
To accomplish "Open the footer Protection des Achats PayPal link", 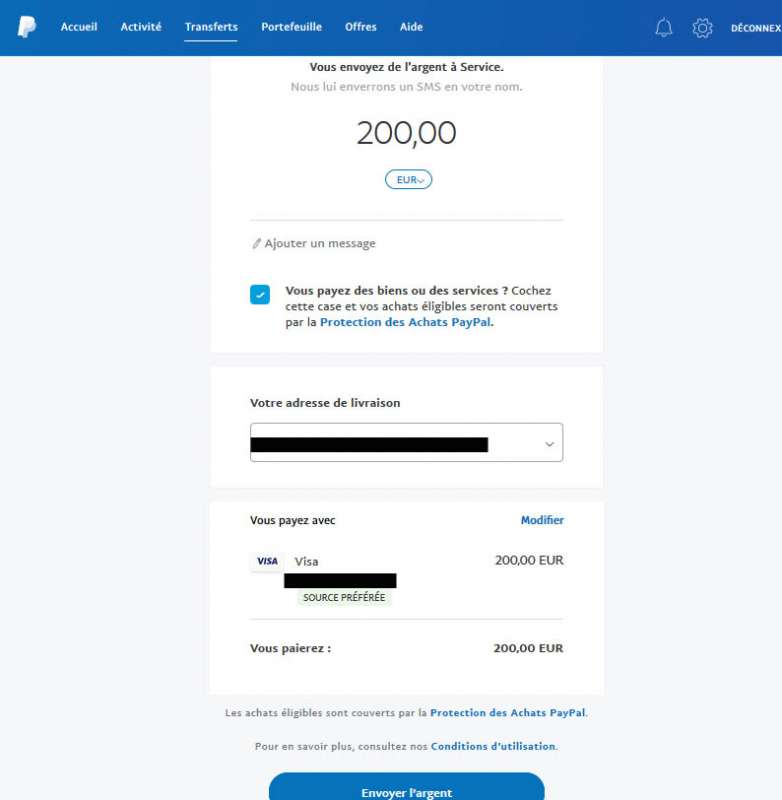I will point(508,713).
